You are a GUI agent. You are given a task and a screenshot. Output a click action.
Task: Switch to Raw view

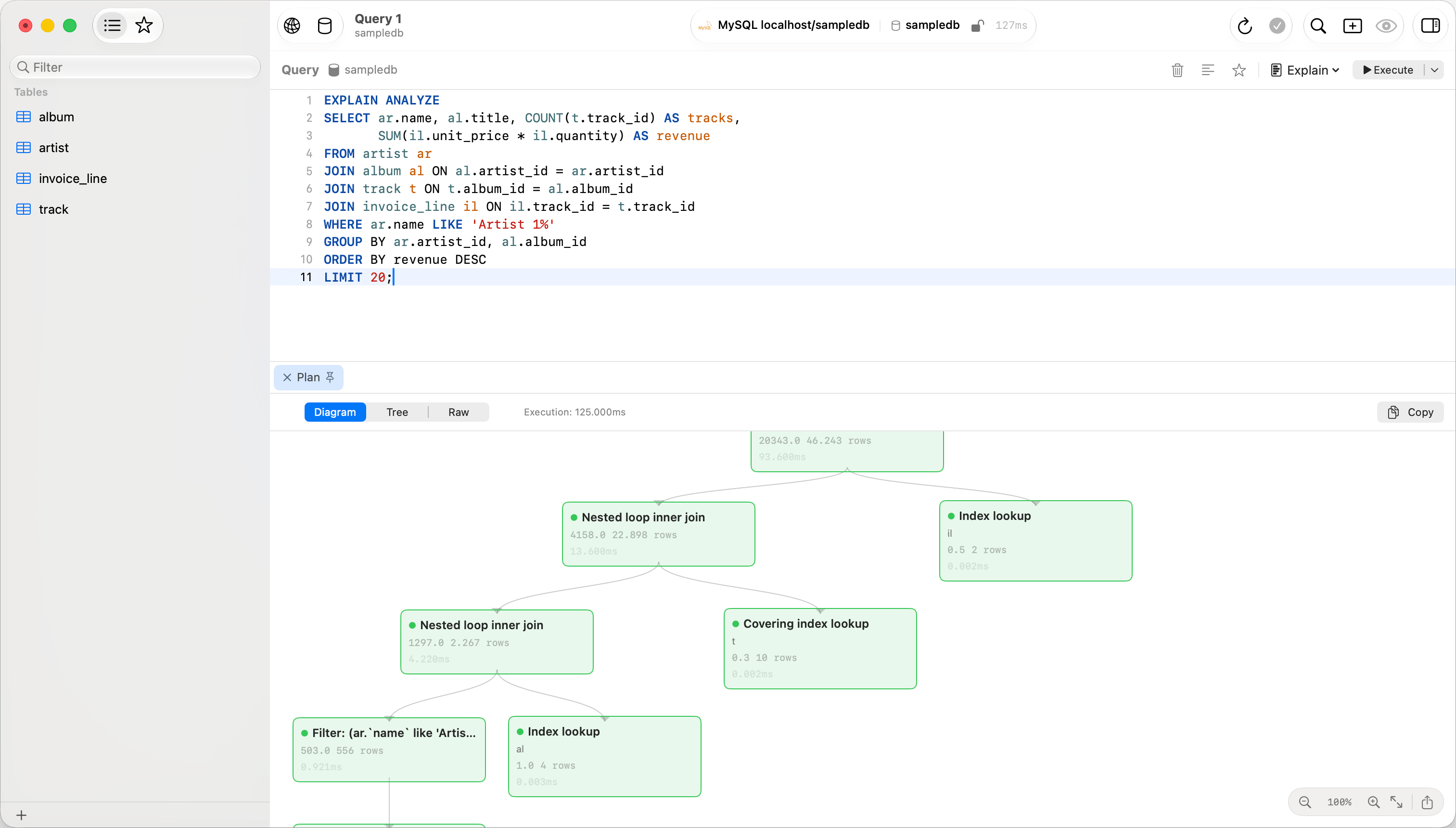[x=459, y=412]
